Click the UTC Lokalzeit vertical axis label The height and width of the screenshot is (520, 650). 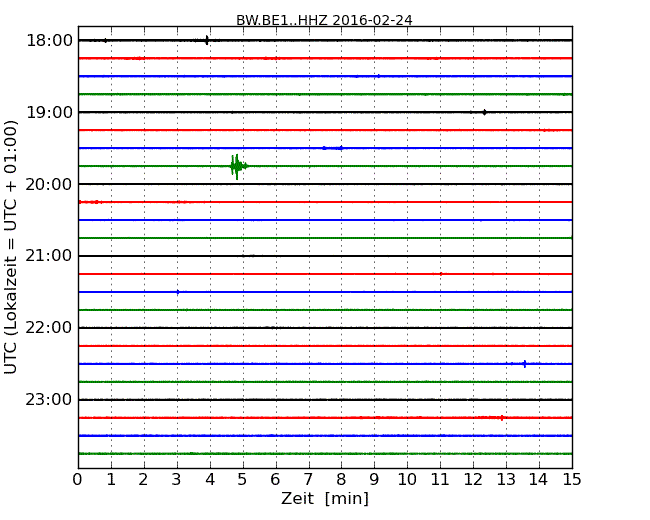(11, 247)
